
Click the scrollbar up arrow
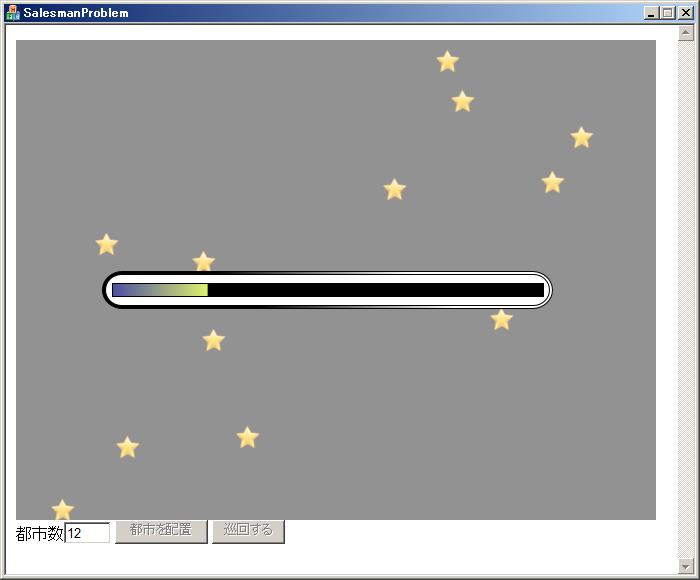(686, 33)
